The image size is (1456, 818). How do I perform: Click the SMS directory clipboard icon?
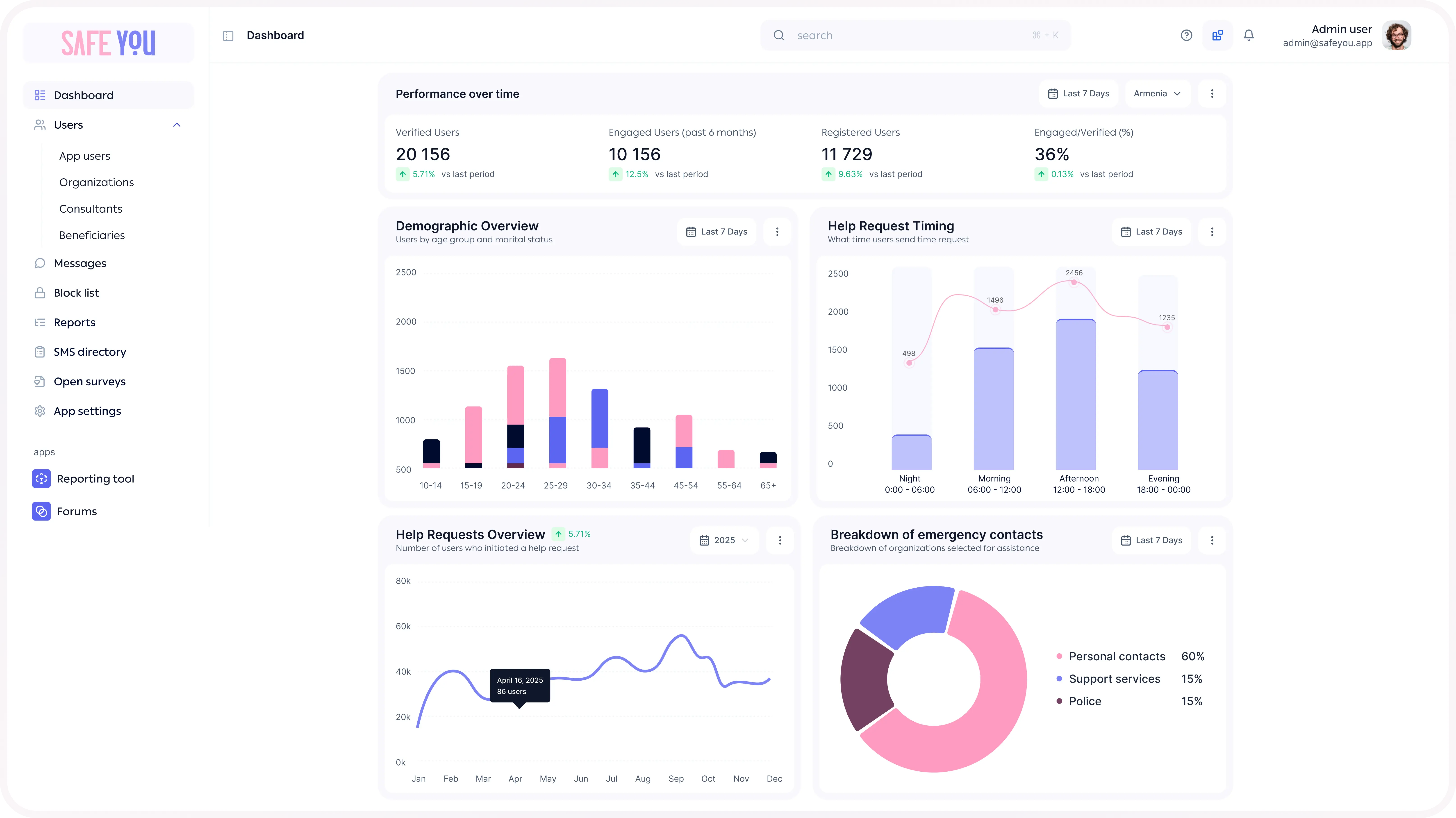point(40,352)
